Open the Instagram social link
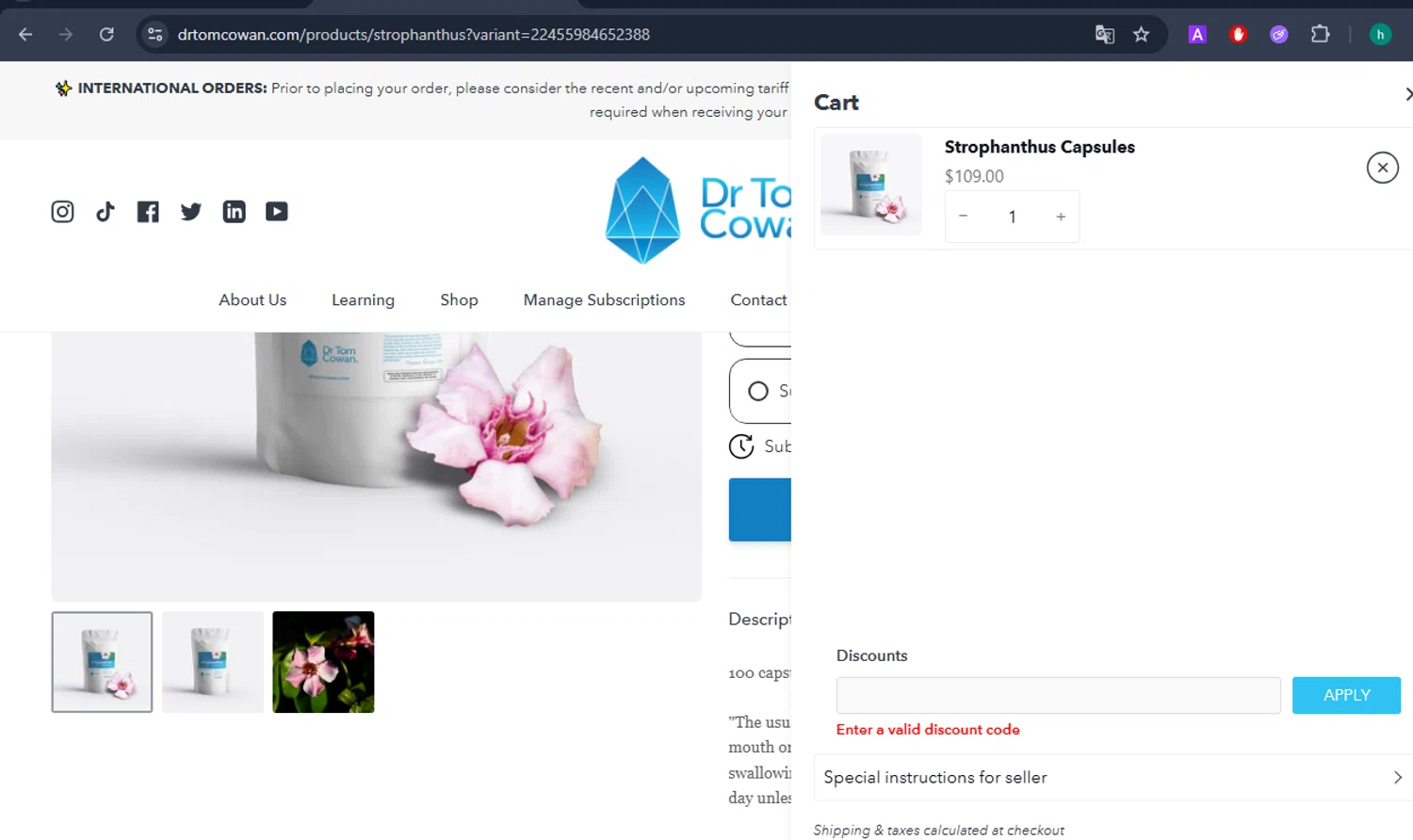Image resolution: width=1413 pixels, height=840 pixels. coord(62,212)
